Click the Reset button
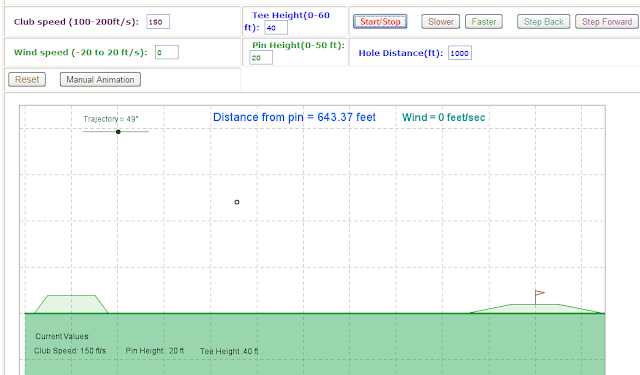 tap(27, 80)
